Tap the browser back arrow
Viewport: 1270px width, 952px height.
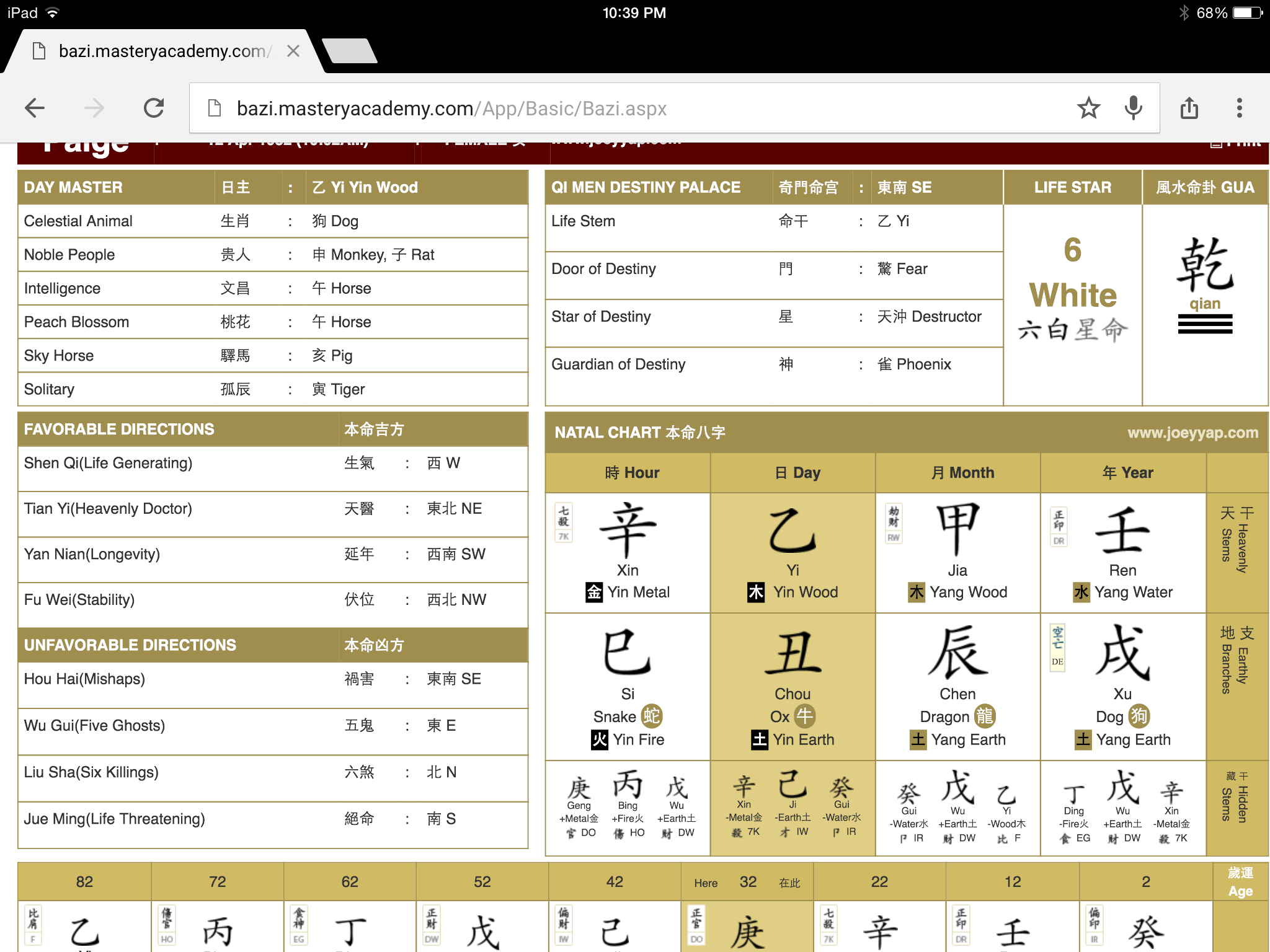click(35, 108)
